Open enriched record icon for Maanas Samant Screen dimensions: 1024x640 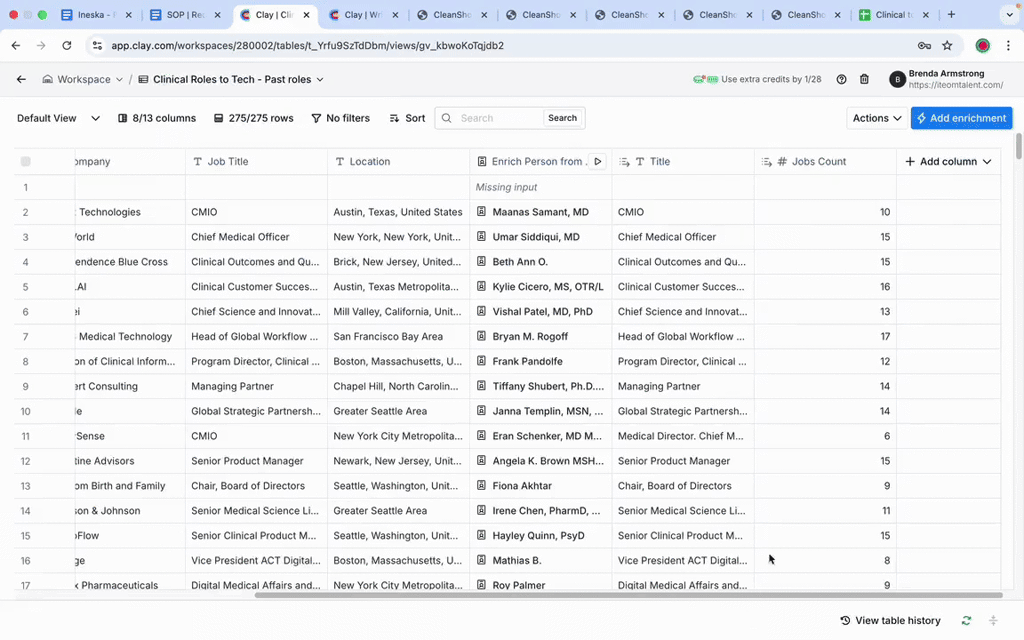click(x=481, y=212)
